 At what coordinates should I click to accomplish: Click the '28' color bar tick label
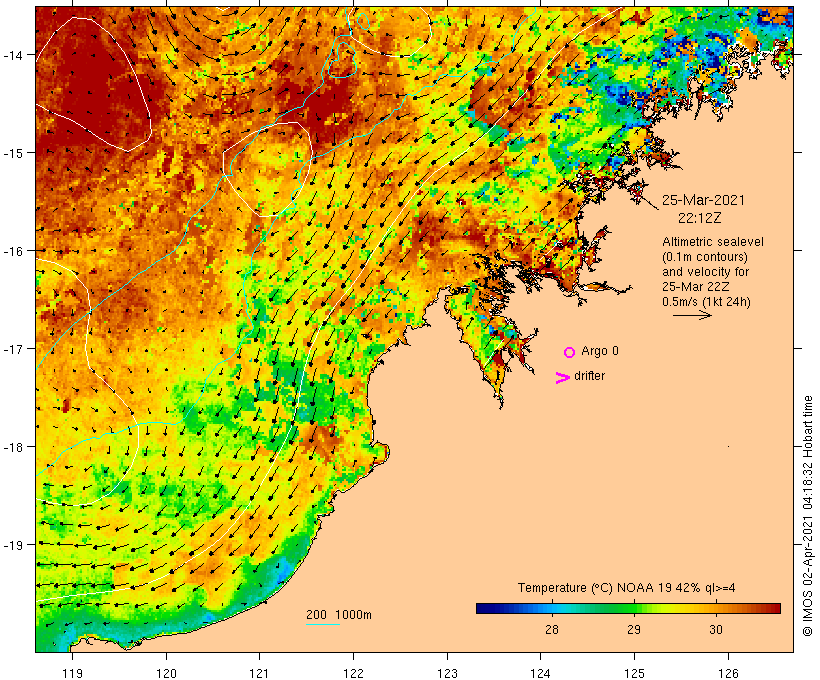tap(552, 630)
